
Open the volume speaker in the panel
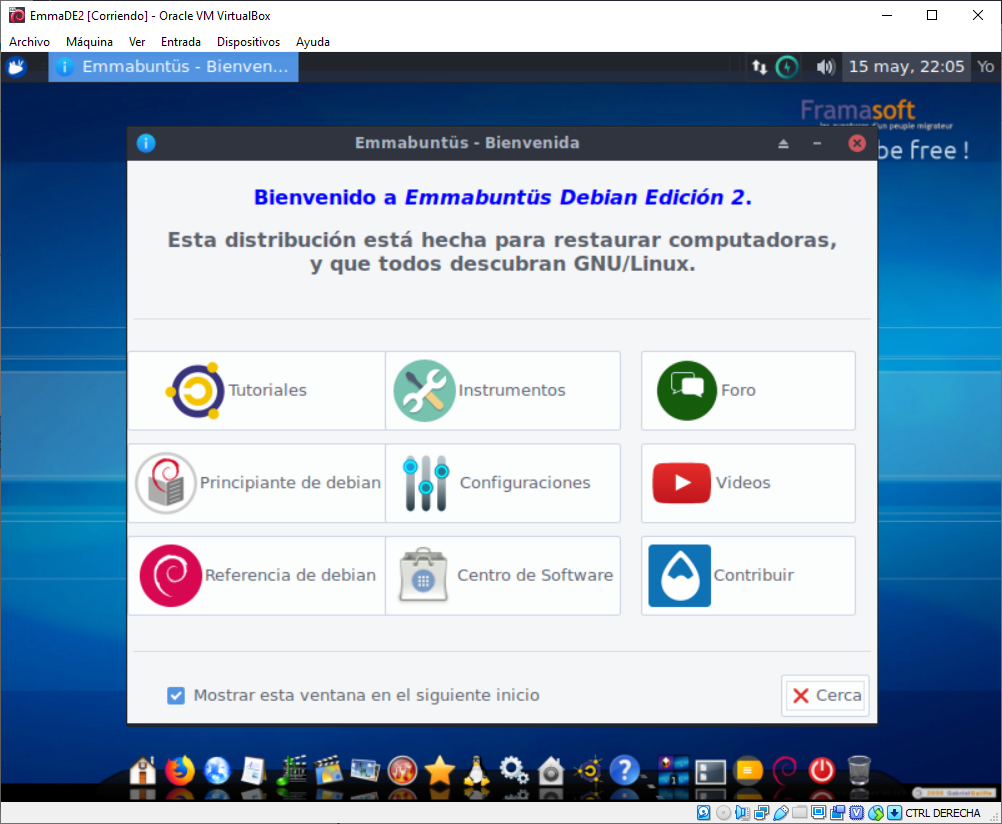click(825, 67)
